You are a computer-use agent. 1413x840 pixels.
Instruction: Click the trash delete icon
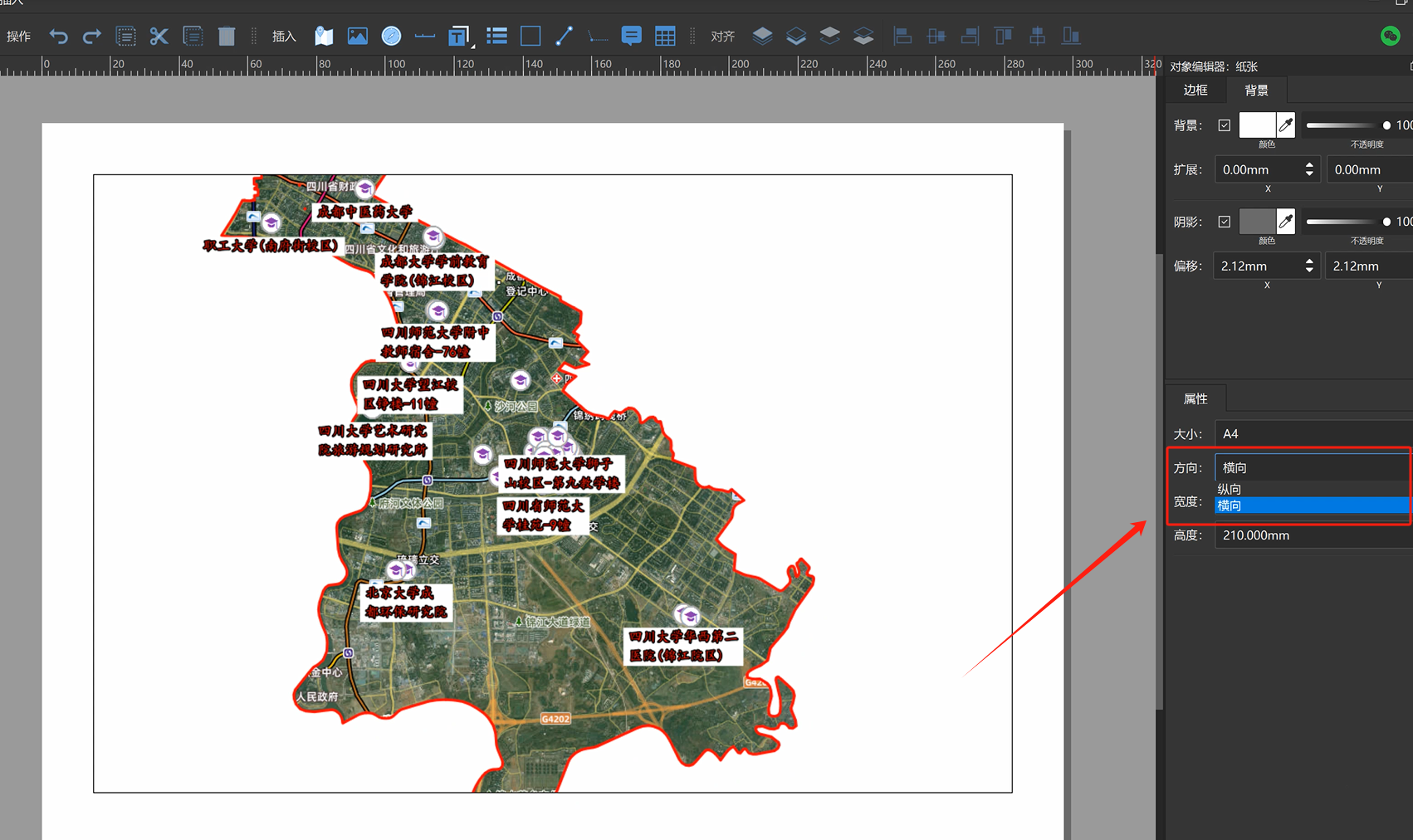tap(227, 36)
